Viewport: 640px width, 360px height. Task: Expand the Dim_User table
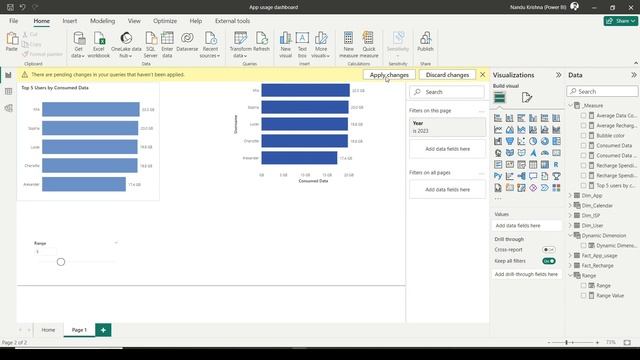pos(570,225)
